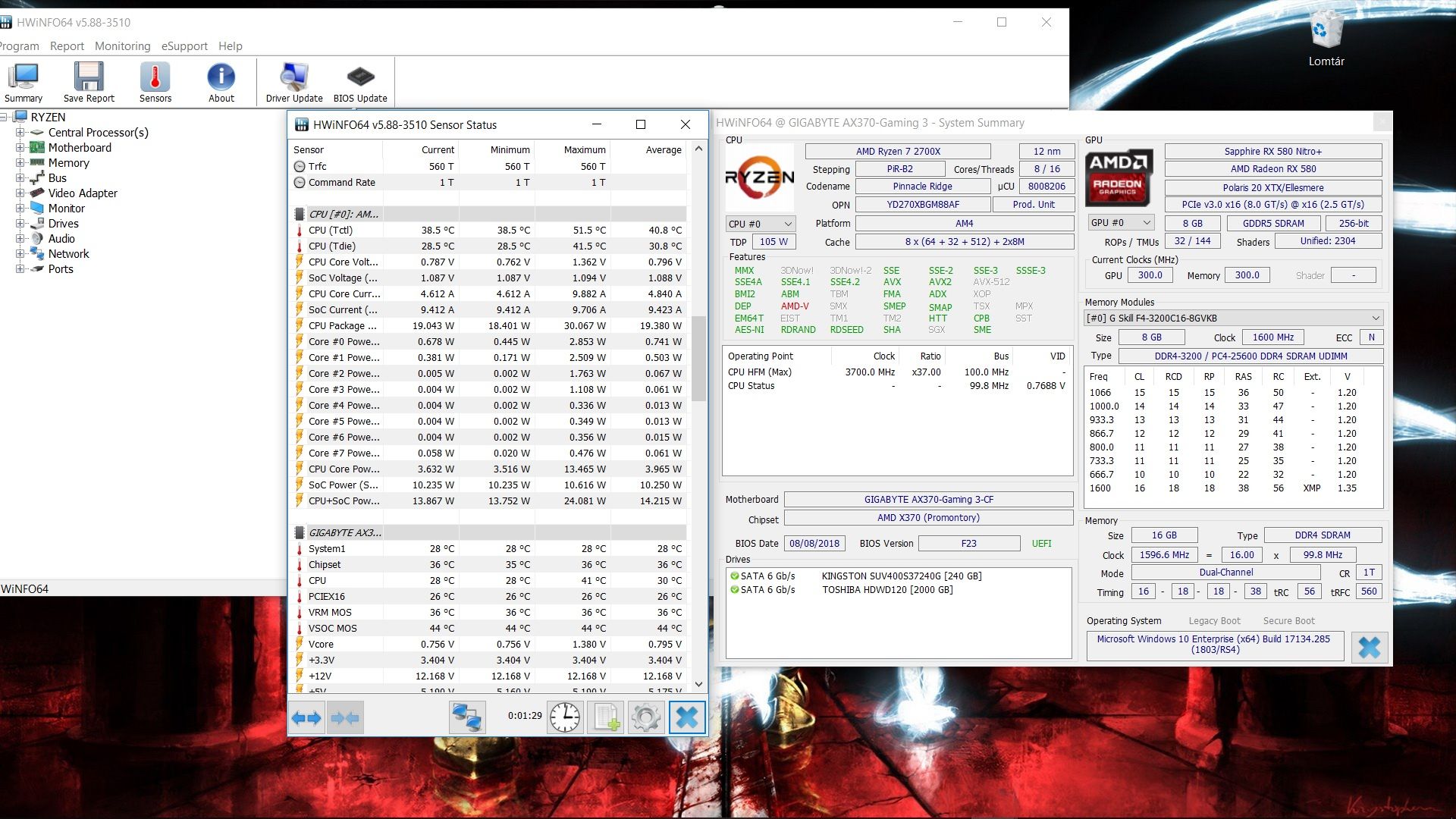
Task: Click the Maximum column header
Action: tap(573, 149)
